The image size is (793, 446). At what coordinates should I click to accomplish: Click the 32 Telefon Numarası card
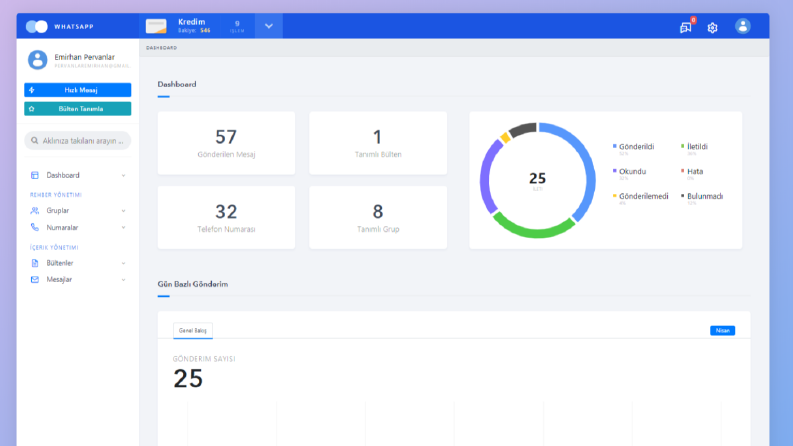tap(226, 217)
